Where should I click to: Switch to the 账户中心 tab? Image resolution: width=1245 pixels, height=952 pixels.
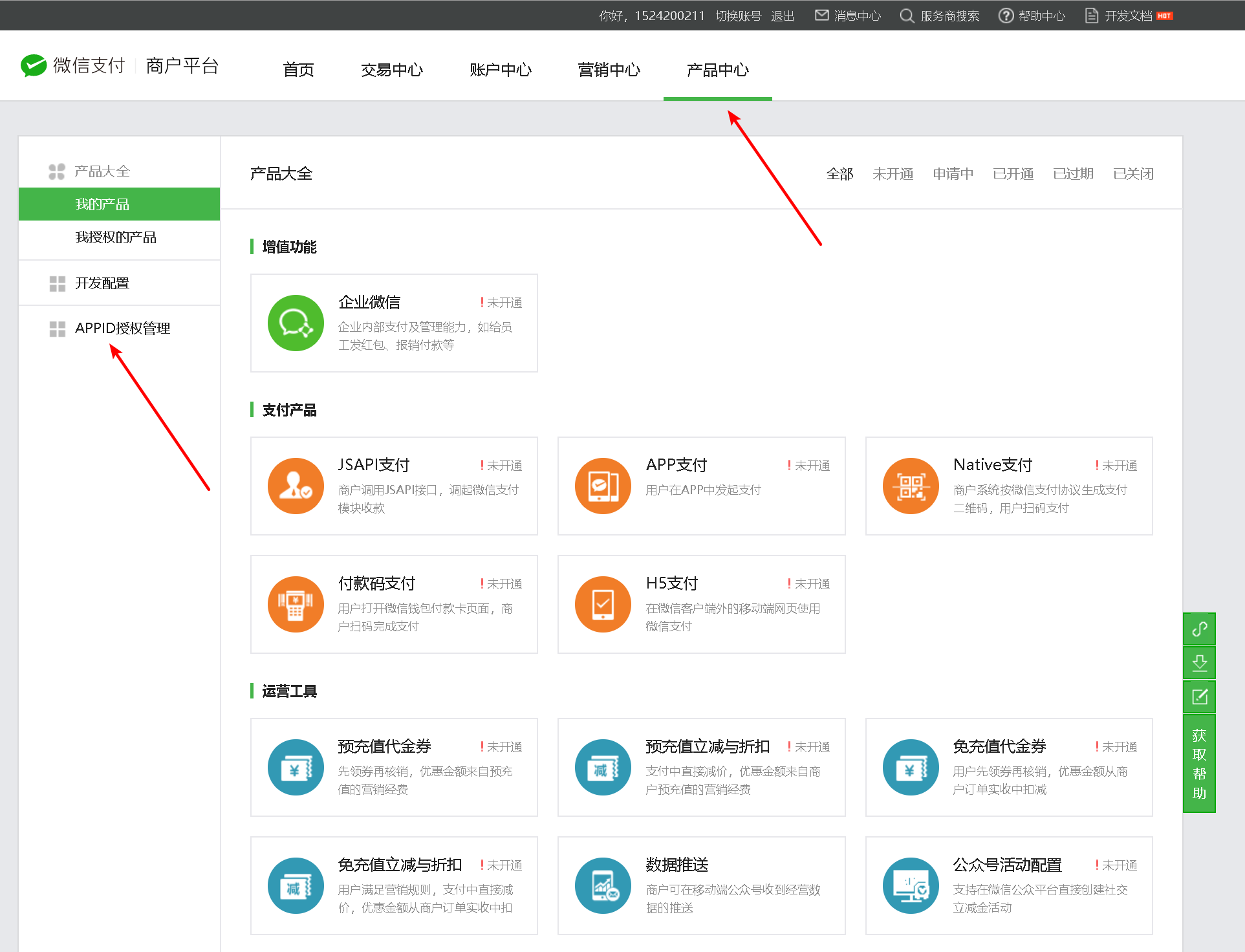(x=501, y=70)
